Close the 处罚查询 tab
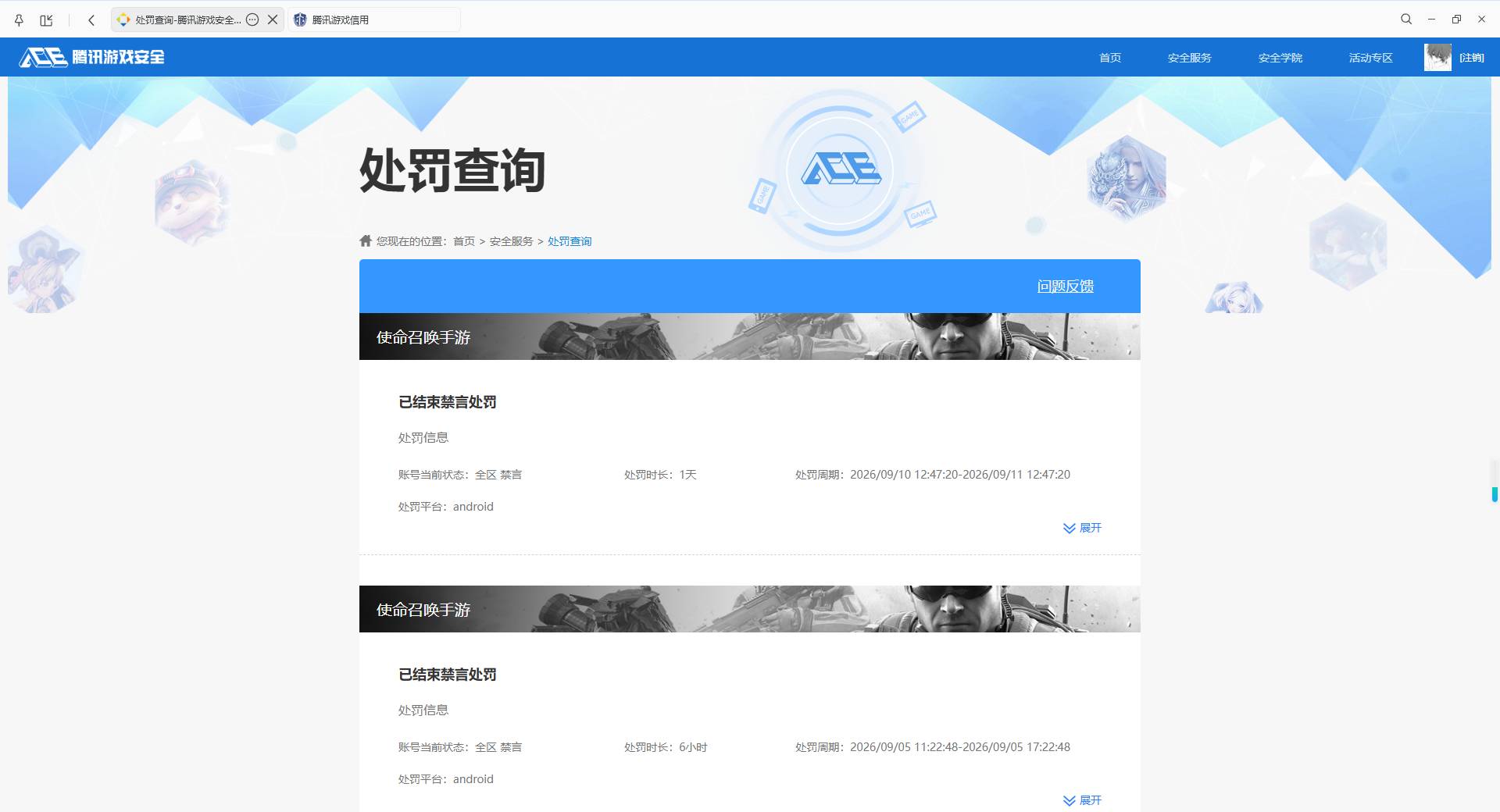 [x=273, y=20]
